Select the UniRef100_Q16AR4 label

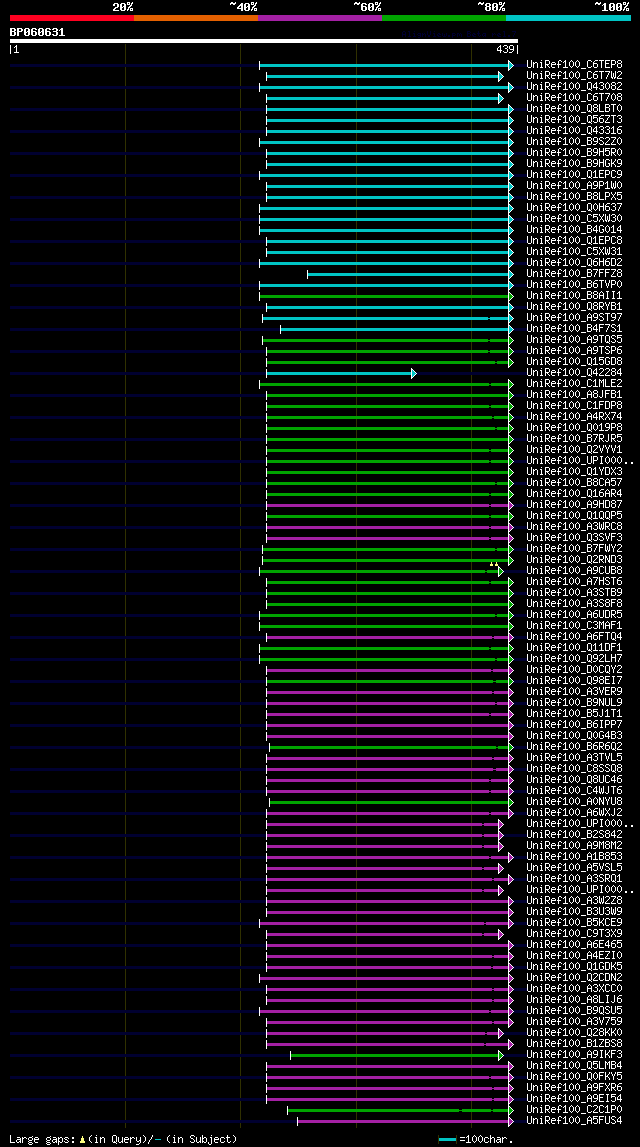point(574,494)
